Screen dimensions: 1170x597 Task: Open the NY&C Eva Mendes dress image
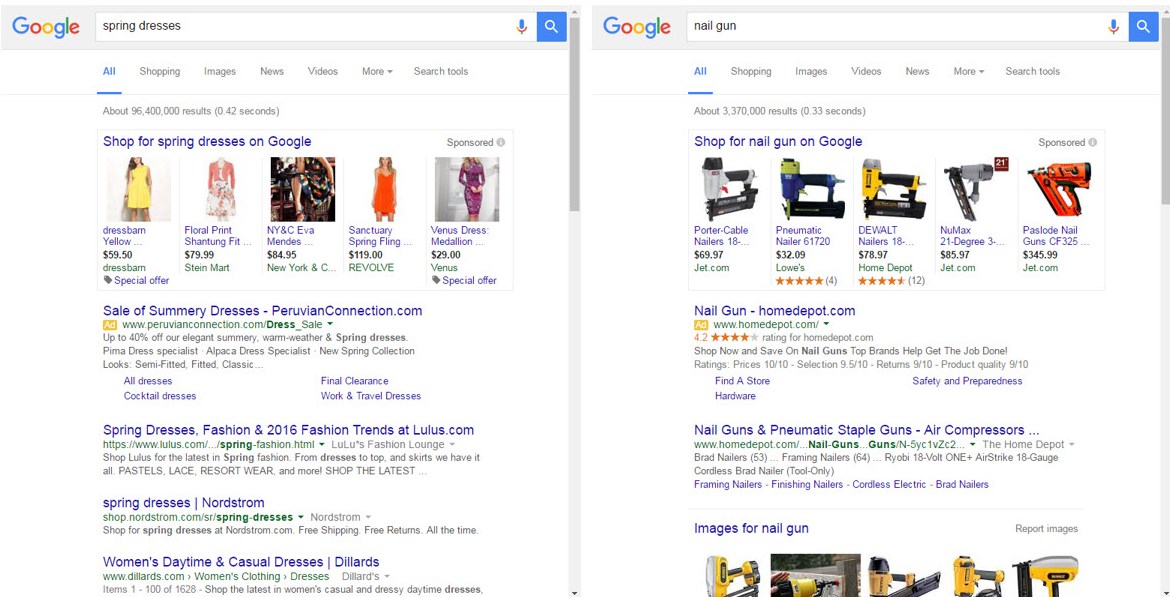point(302,189)
